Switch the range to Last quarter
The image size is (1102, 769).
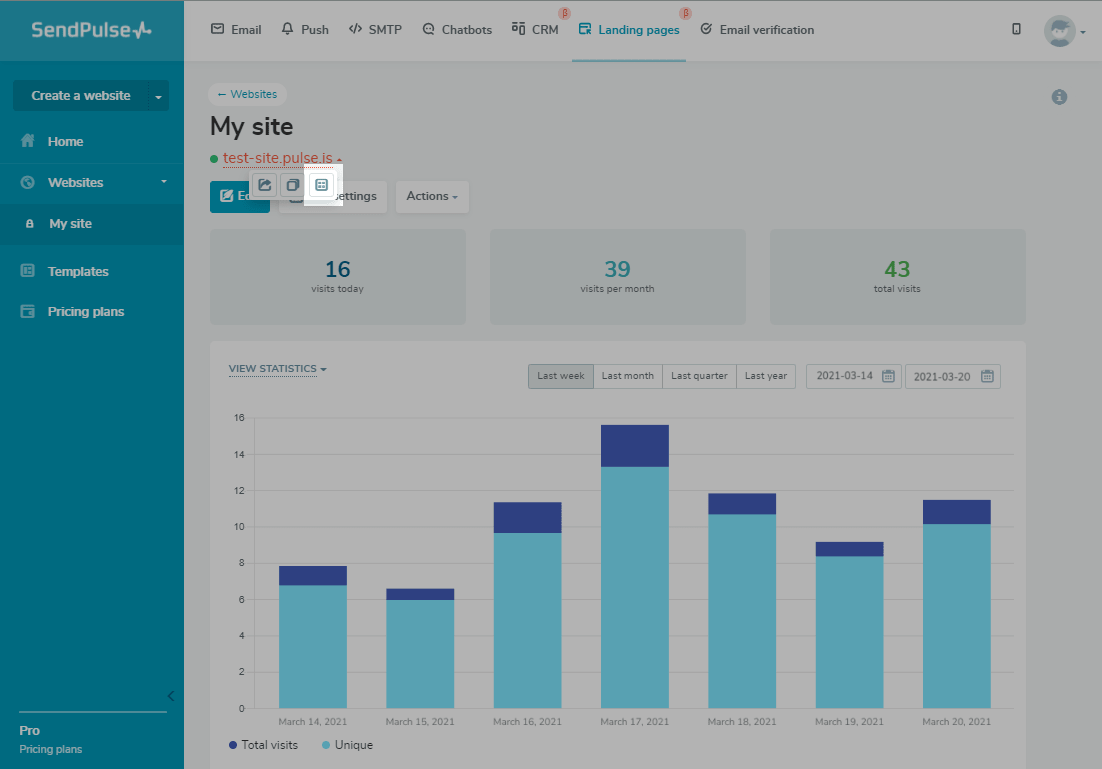[x=699, y=376]
